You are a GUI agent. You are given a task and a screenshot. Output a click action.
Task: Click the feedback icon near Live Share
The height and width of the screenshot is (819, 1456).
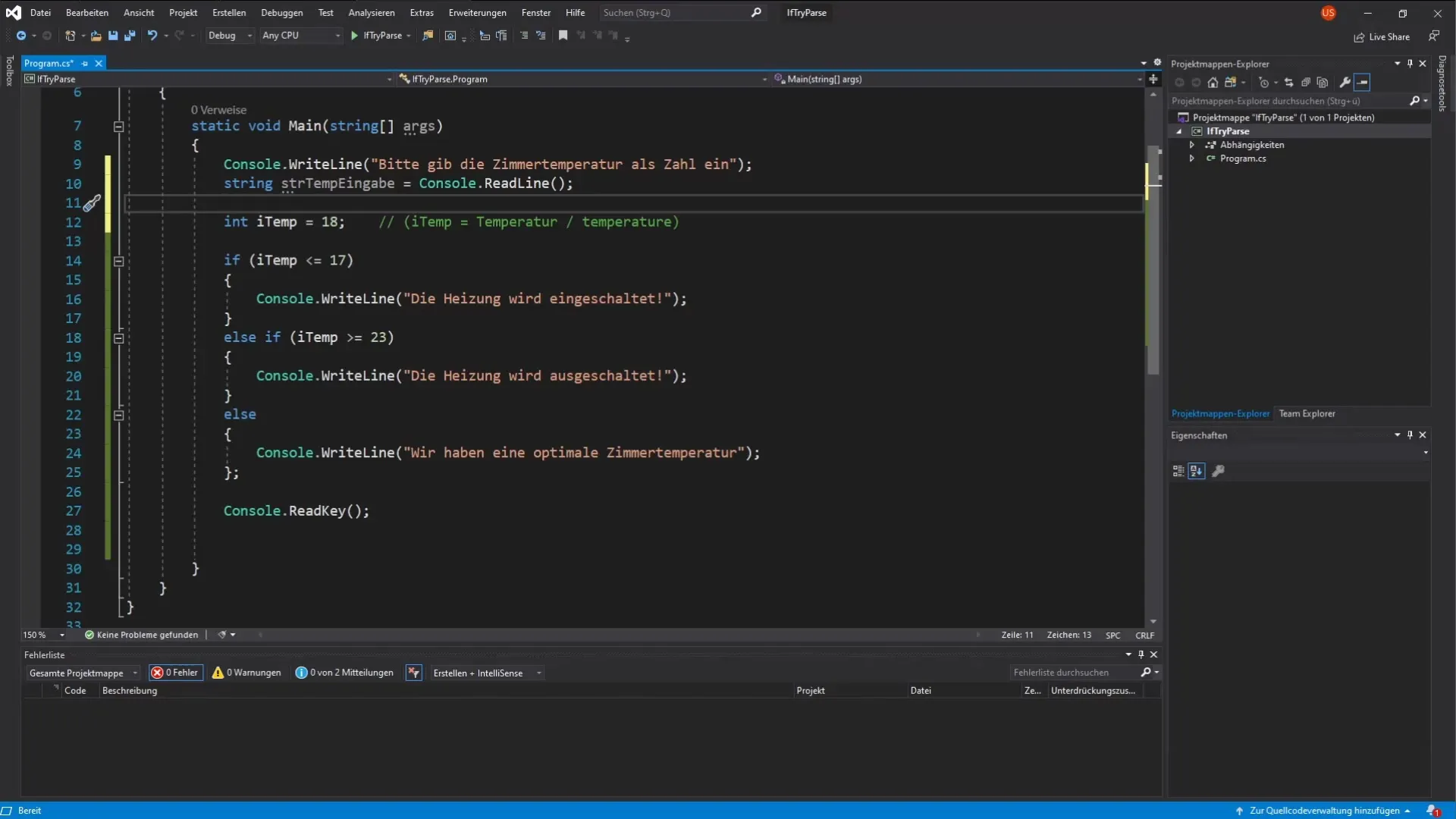click(1434, 36)
